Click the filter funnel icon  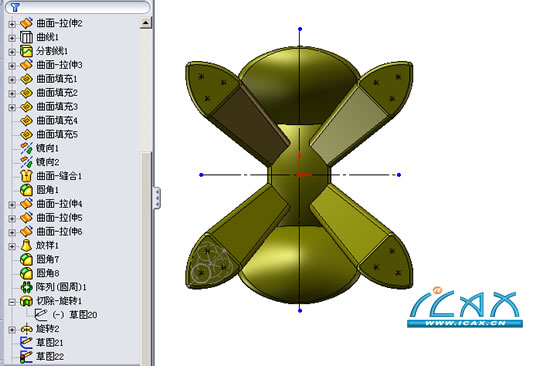[15, 7]
